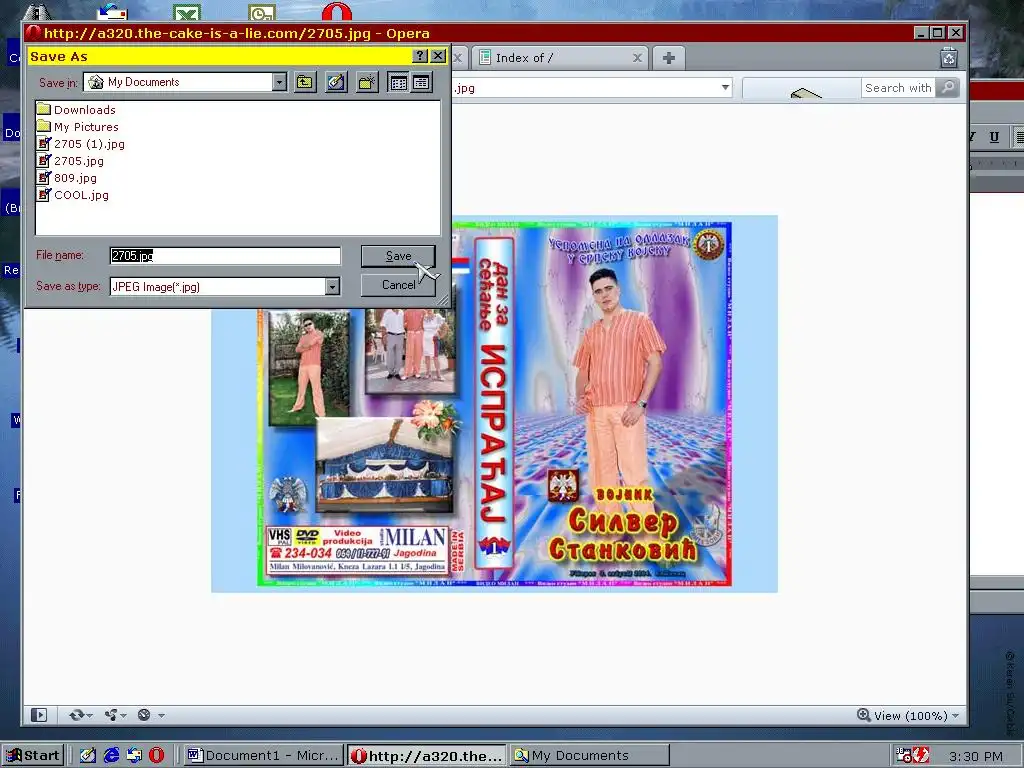Viewport: 1024px width, 768px height.
Task: Go up one folder level in Save As
Action: tap(305, 82)
